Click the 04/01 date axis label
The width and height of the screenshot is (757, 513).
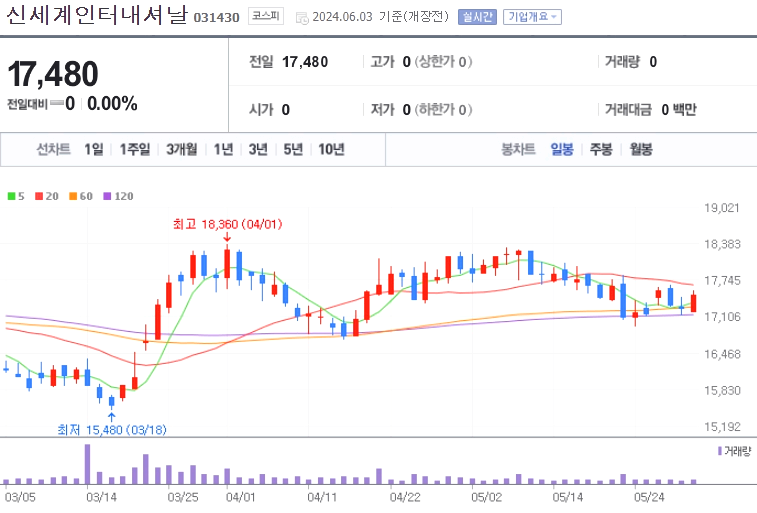240,498
